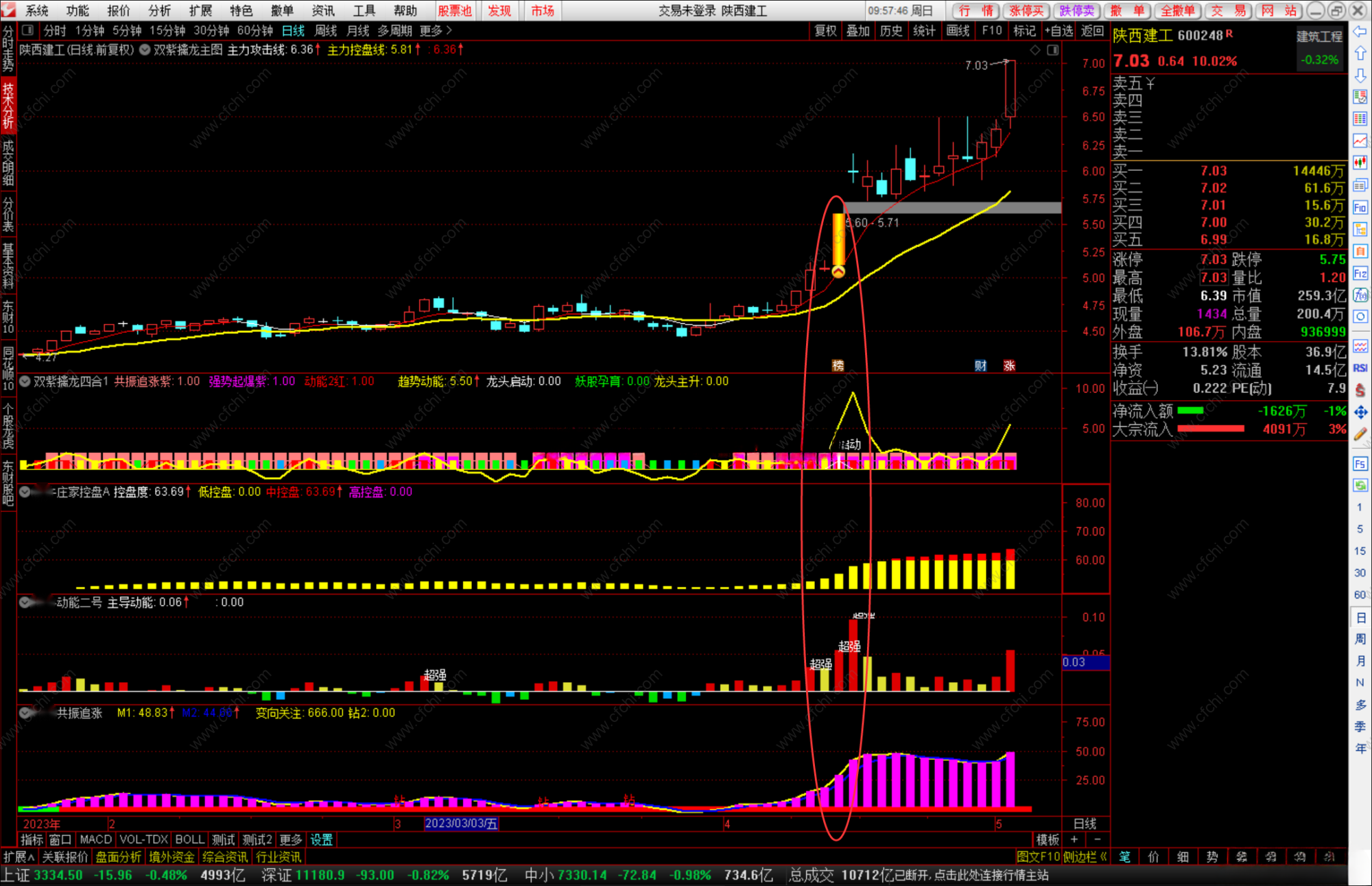1372x886 pixels.
Task: Toggle the panel layout icon left of 分时
Action: [27, 30]
